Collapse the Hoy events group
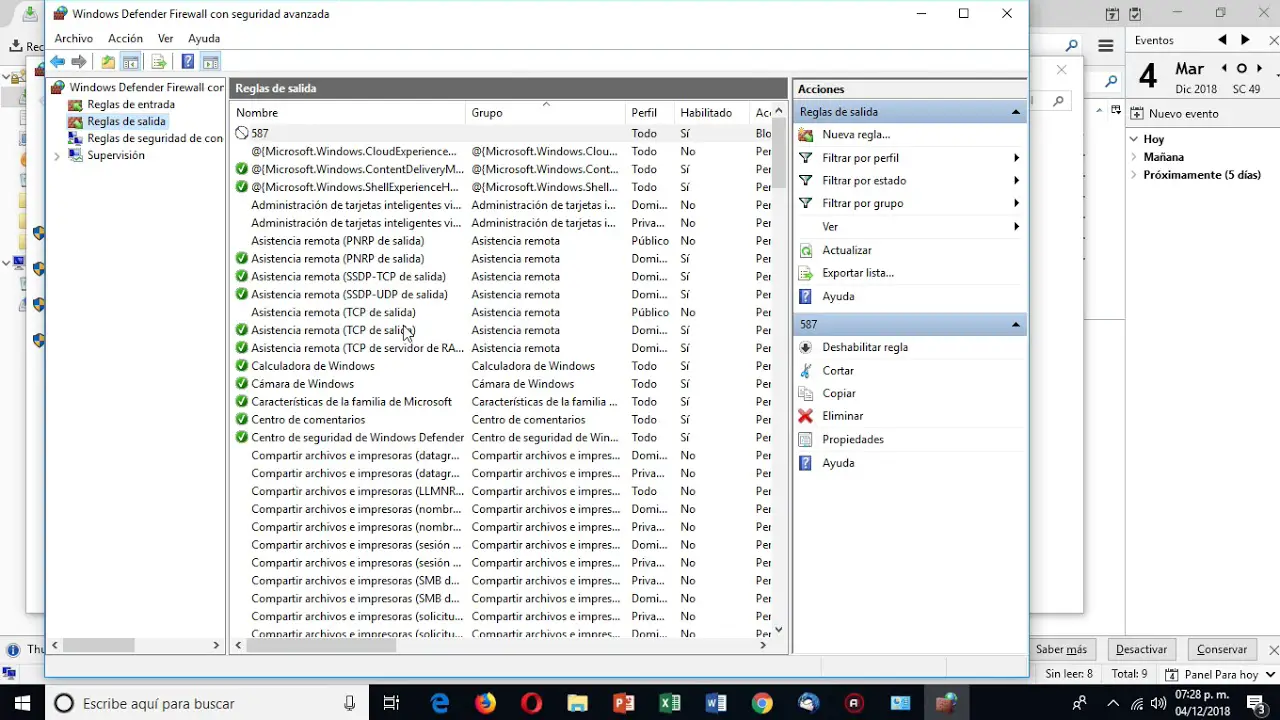This screenshot has height=720, width=1280. (x=1134, y=140)
